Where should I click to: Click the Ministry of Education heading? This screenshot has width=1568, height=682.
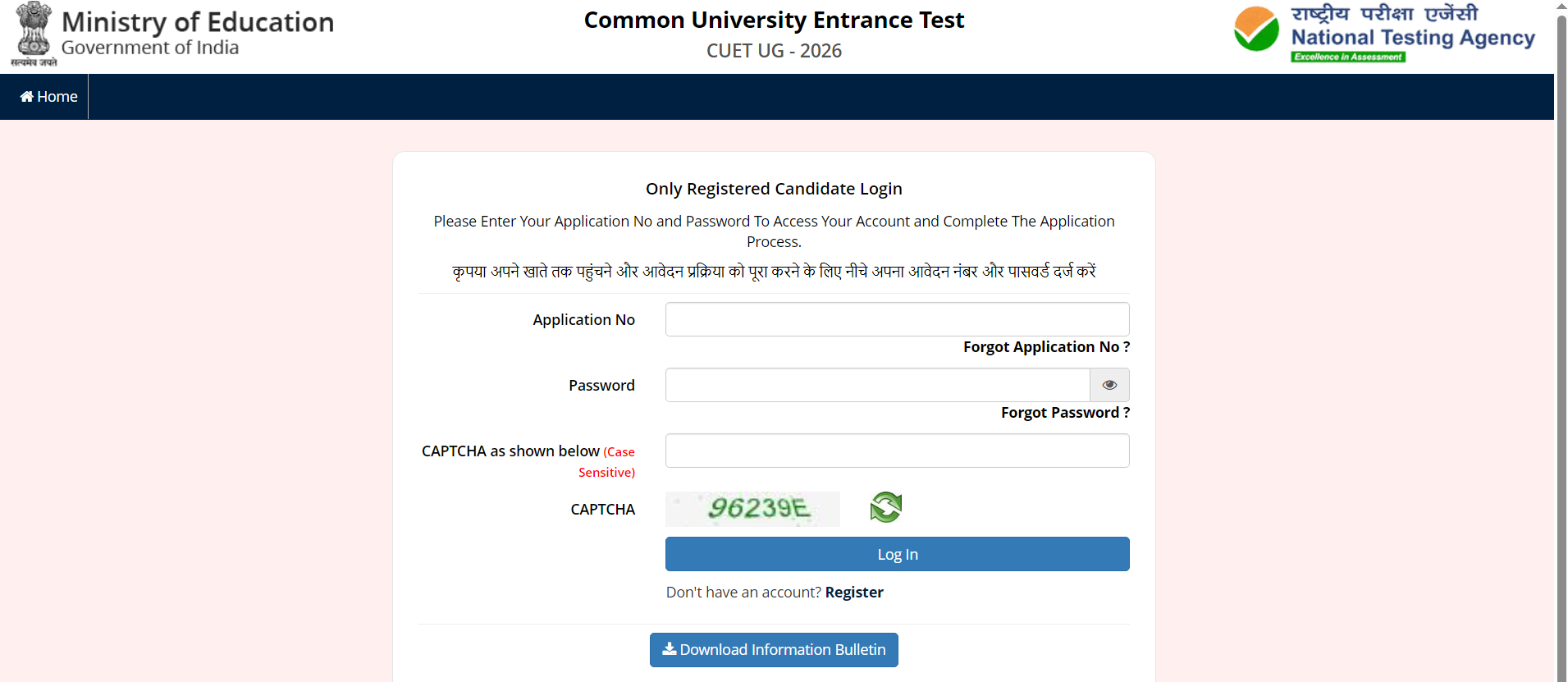click(x=198, y=22)
